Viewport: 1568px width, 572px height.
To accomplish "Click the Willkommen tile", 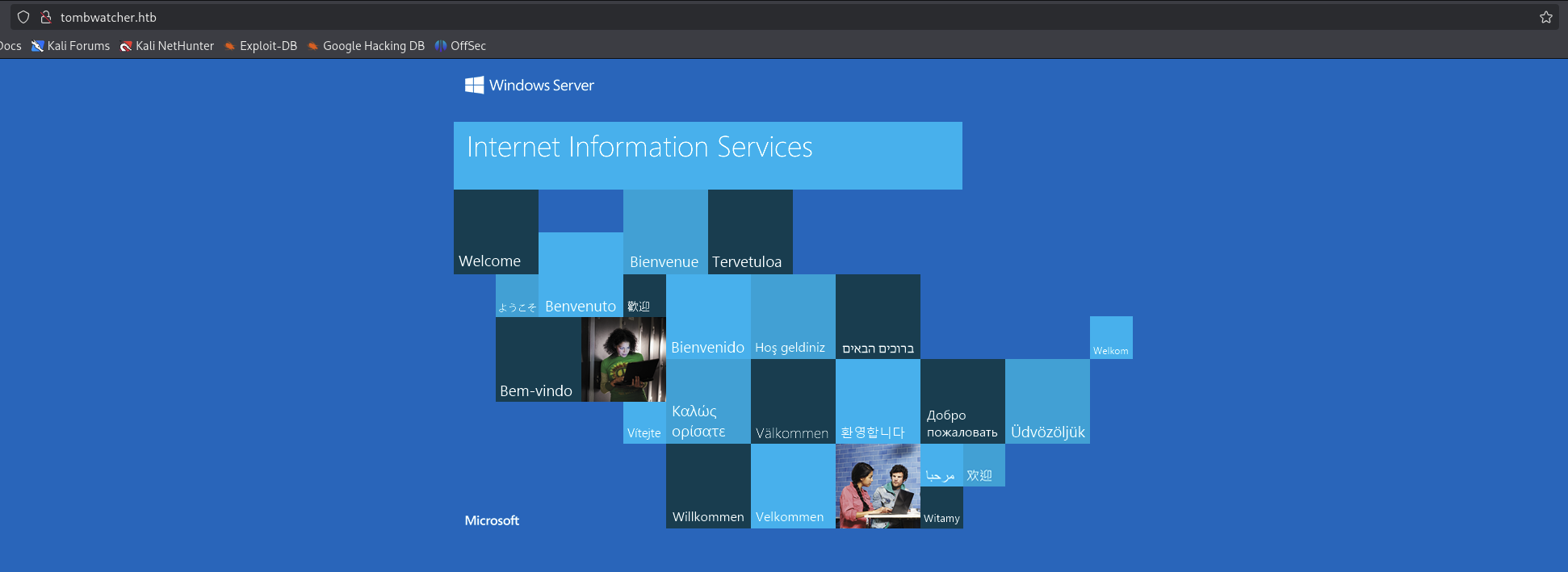I will (x=708, y=486).
